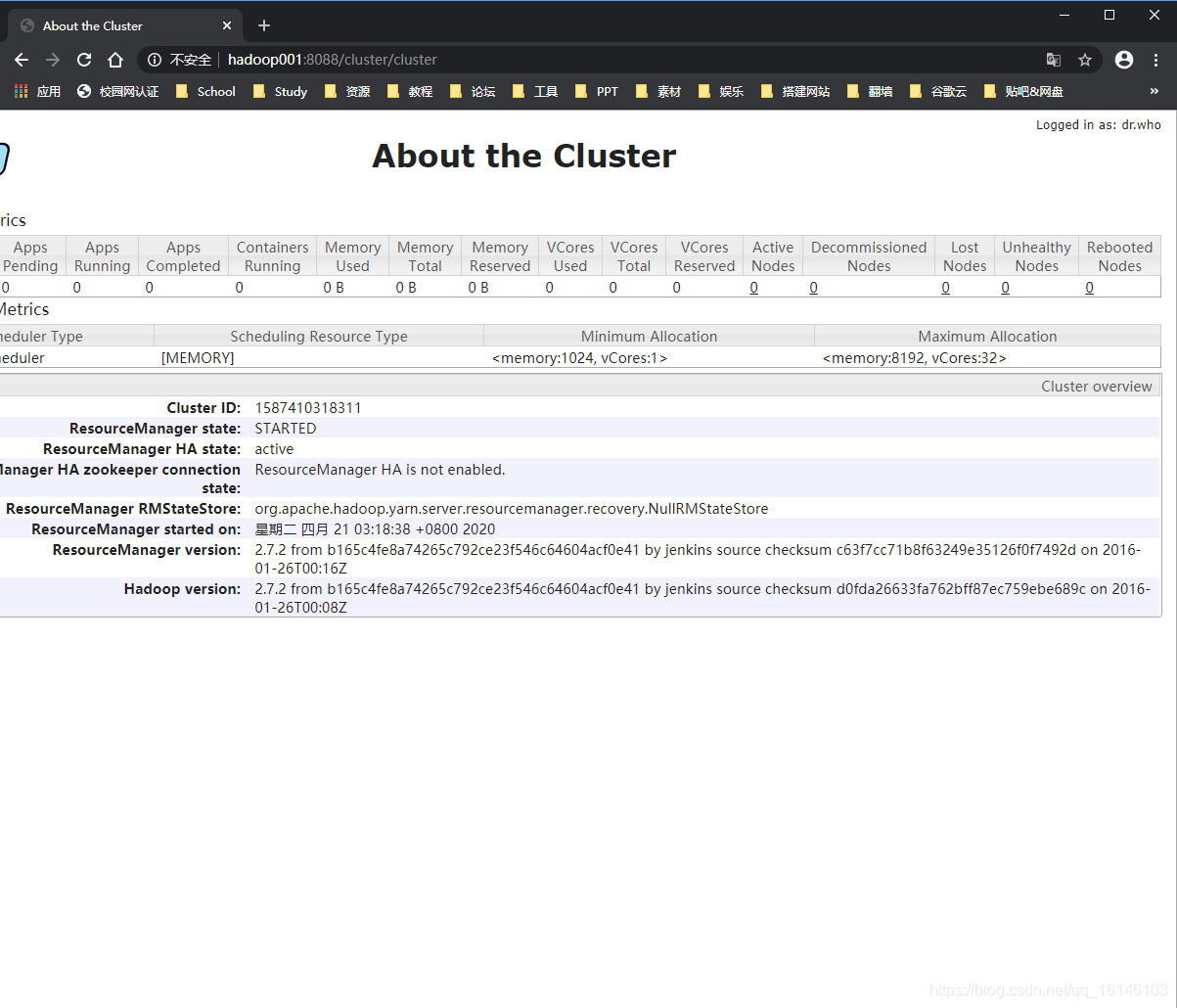Show more bookmarks with the chevron
The image size is (1177, 1008).
(x=1154, y=91)
